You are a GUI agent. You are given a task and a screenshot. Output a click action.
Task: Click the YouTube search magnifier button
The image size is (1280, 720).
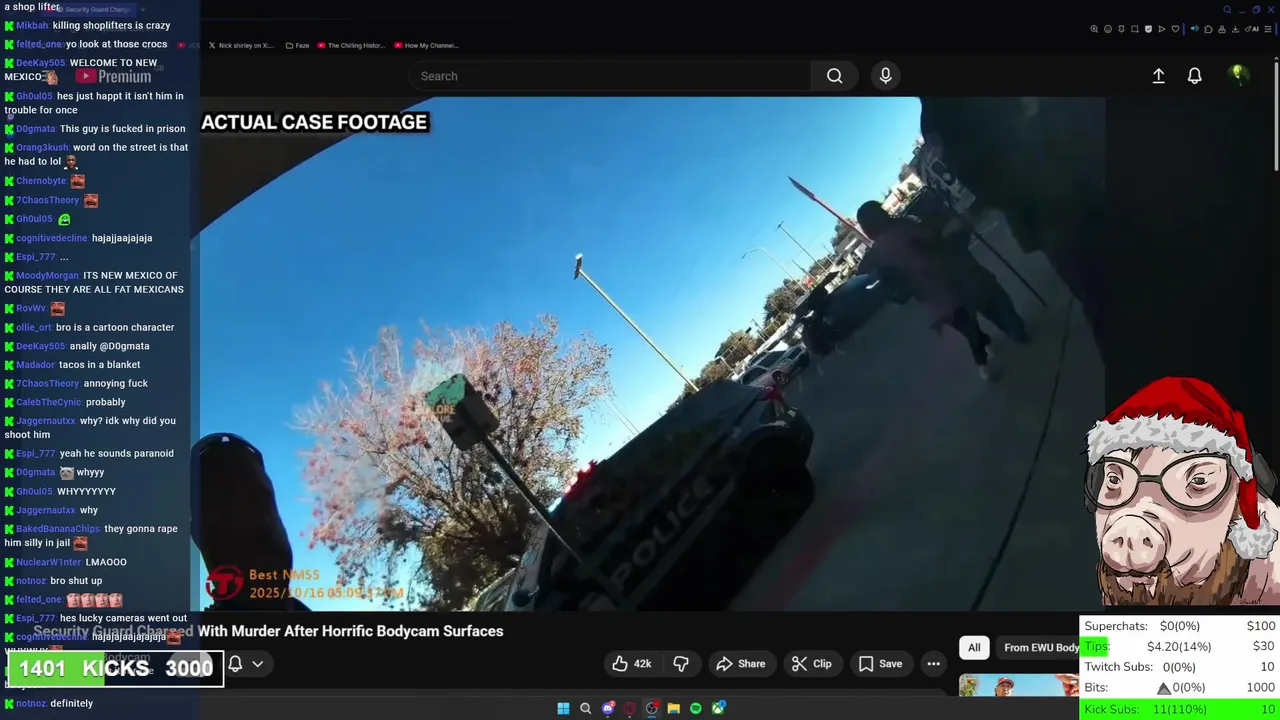pos(834,76)
